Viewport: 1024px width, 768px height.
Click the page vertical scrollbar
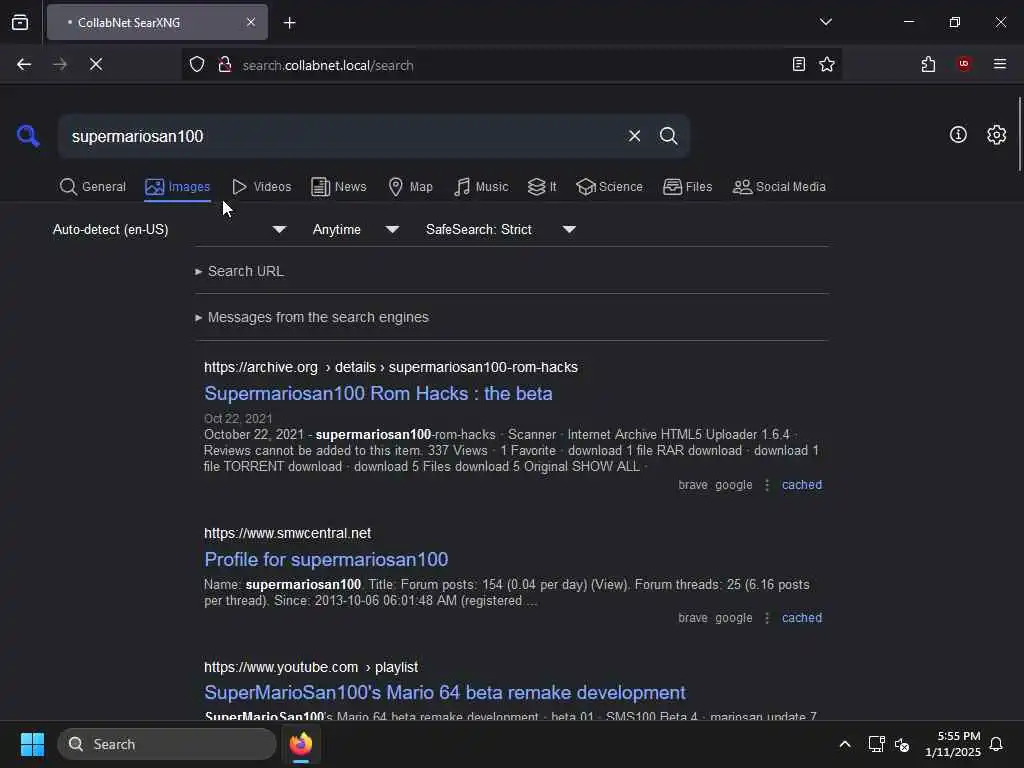(1019, 134)
